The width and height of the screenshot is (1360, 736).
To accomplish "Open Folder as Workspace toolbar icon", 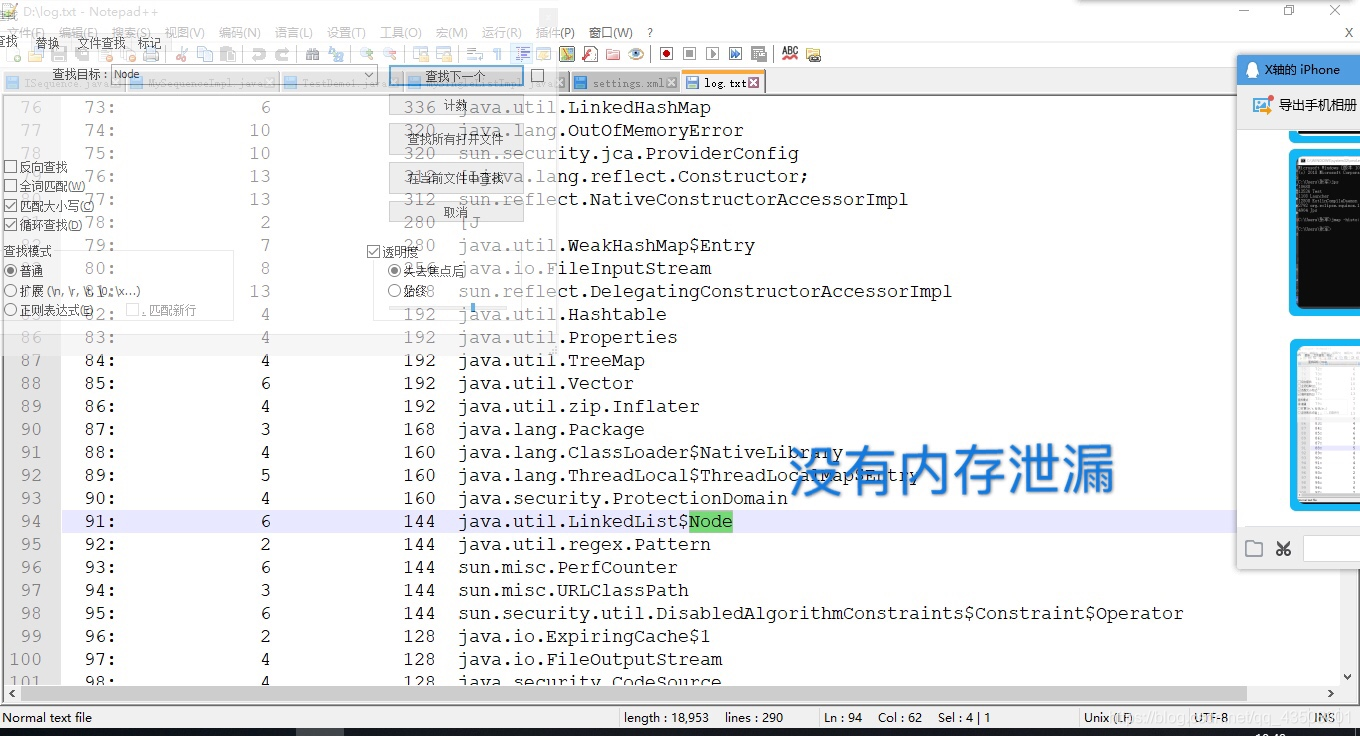I will click(x=613, y=54).
